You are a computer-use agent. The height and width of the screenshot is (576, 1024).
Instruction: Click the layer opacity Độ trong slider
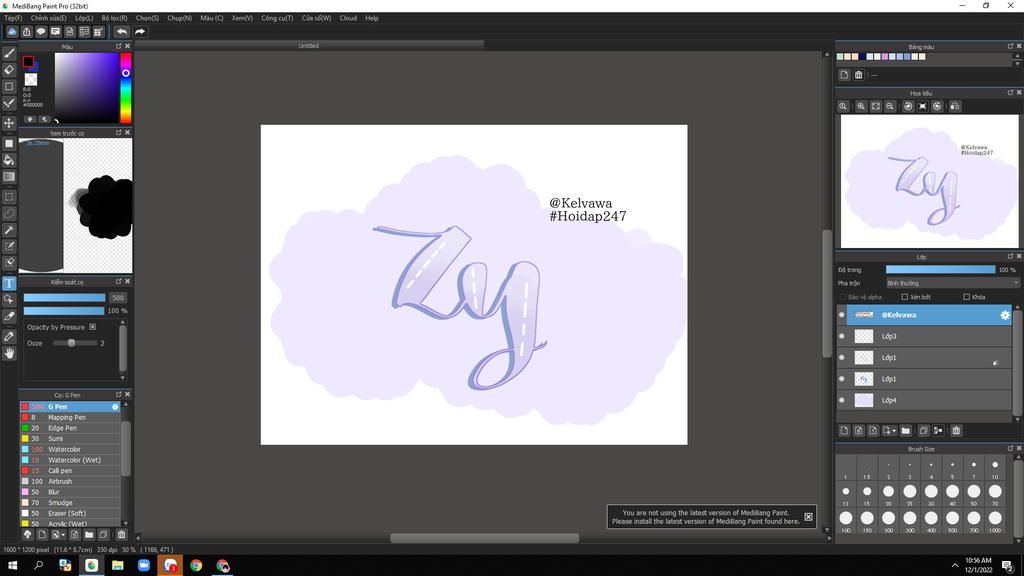(x=940, y=270)
